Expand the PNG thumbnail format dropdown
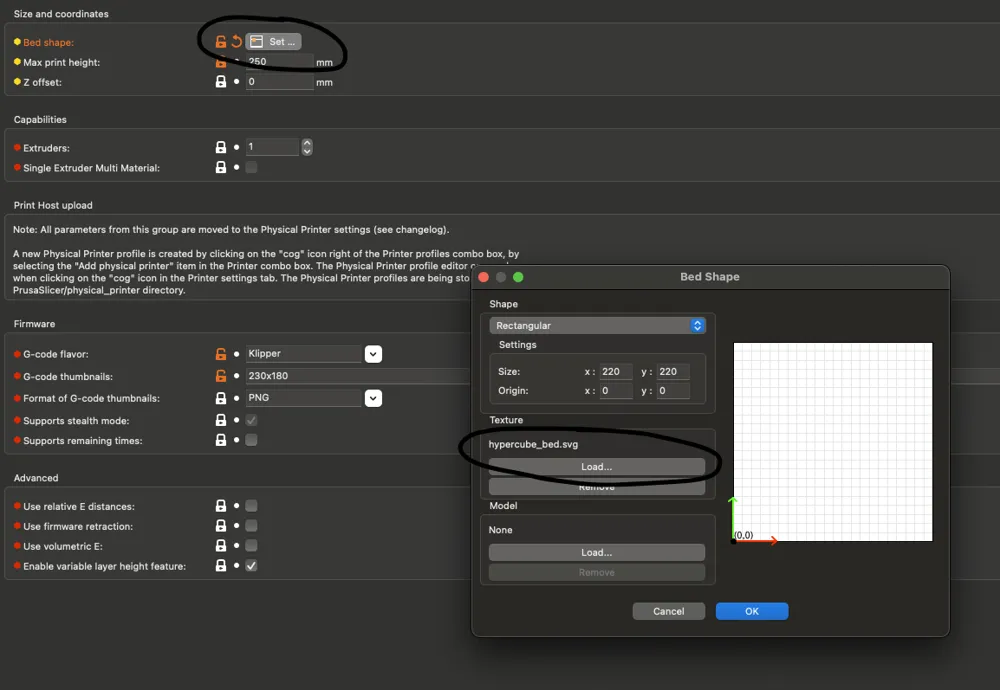 tap(373, 398)
